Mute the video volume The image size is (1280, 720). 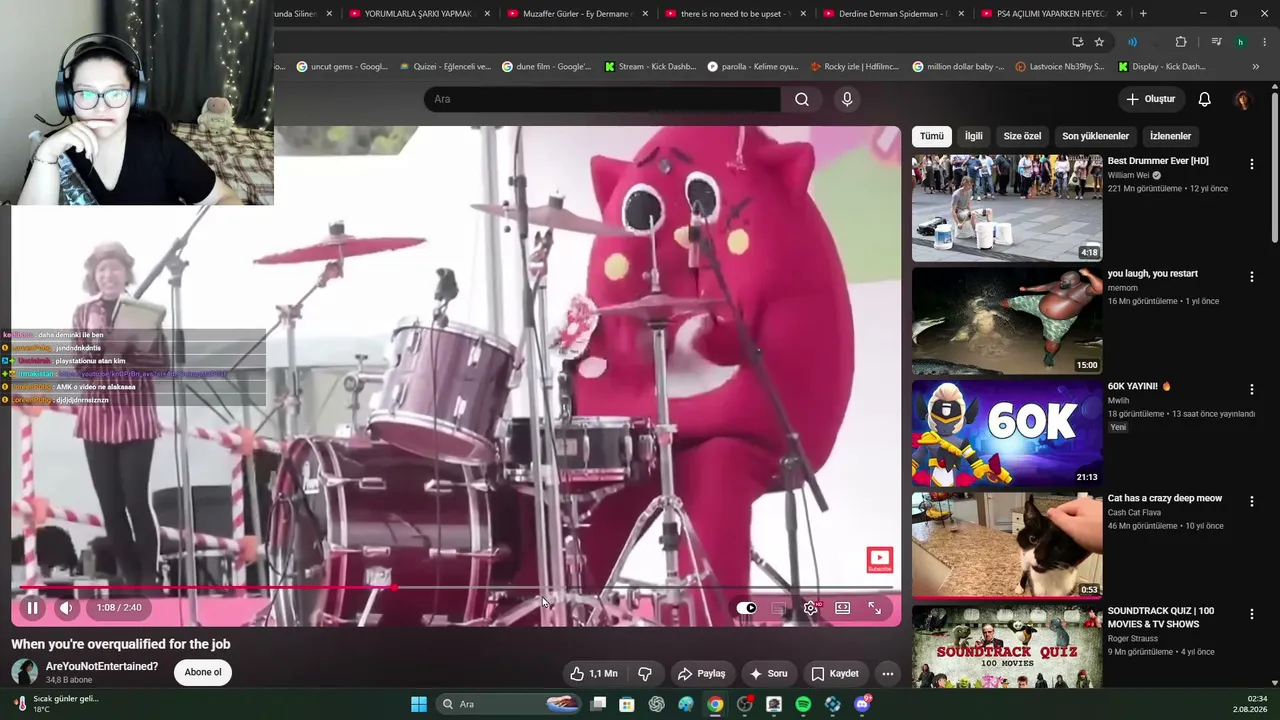pyautogui.click(x=66, y=607)
